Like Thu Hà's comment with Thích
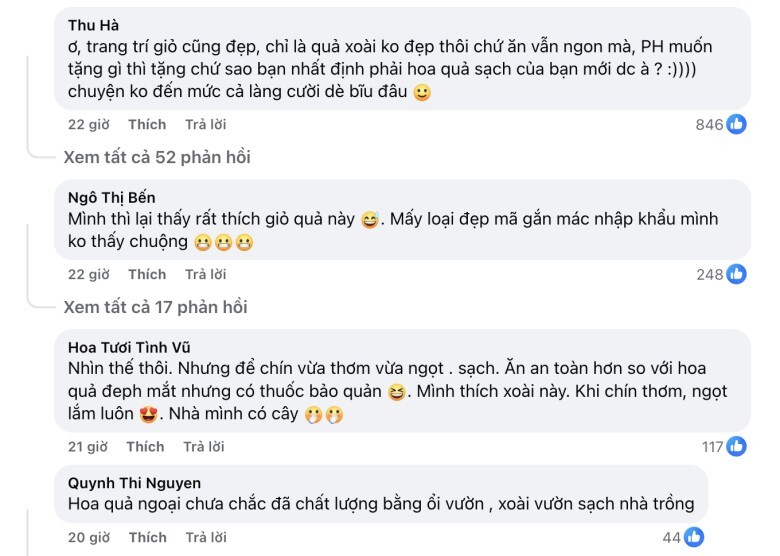Screen dimensions: 780x556 [x=147, y=125]
